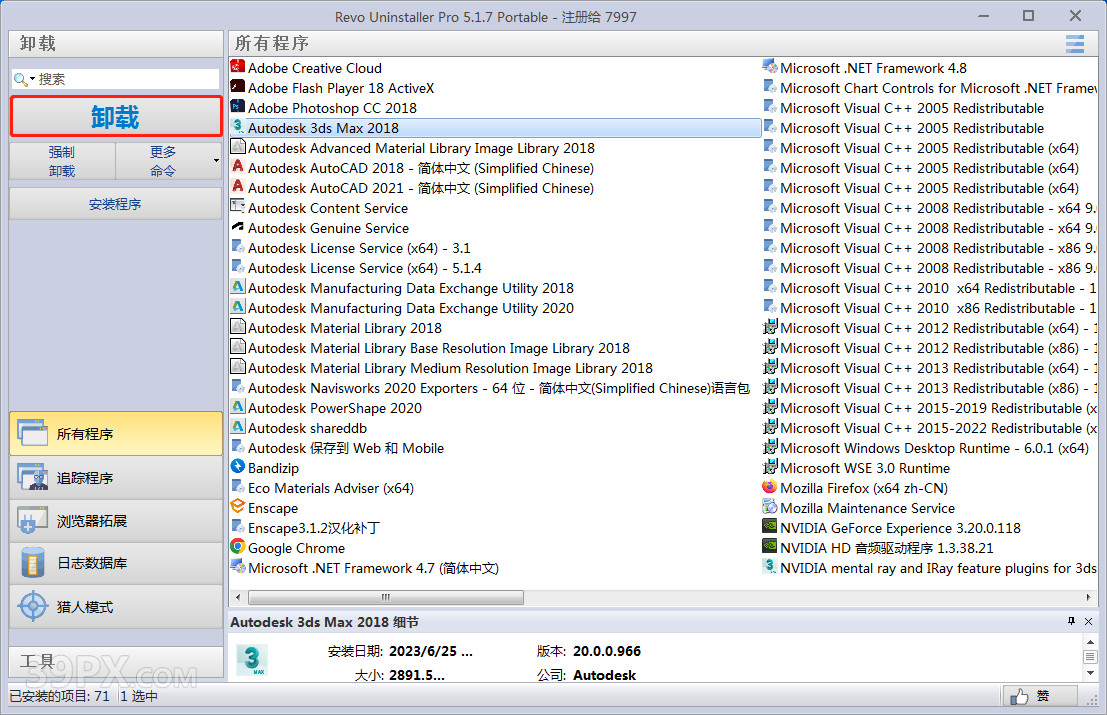Open the 浏览器拓展 section
Viewport: 1107px width, 715px height.
point(116,521)
